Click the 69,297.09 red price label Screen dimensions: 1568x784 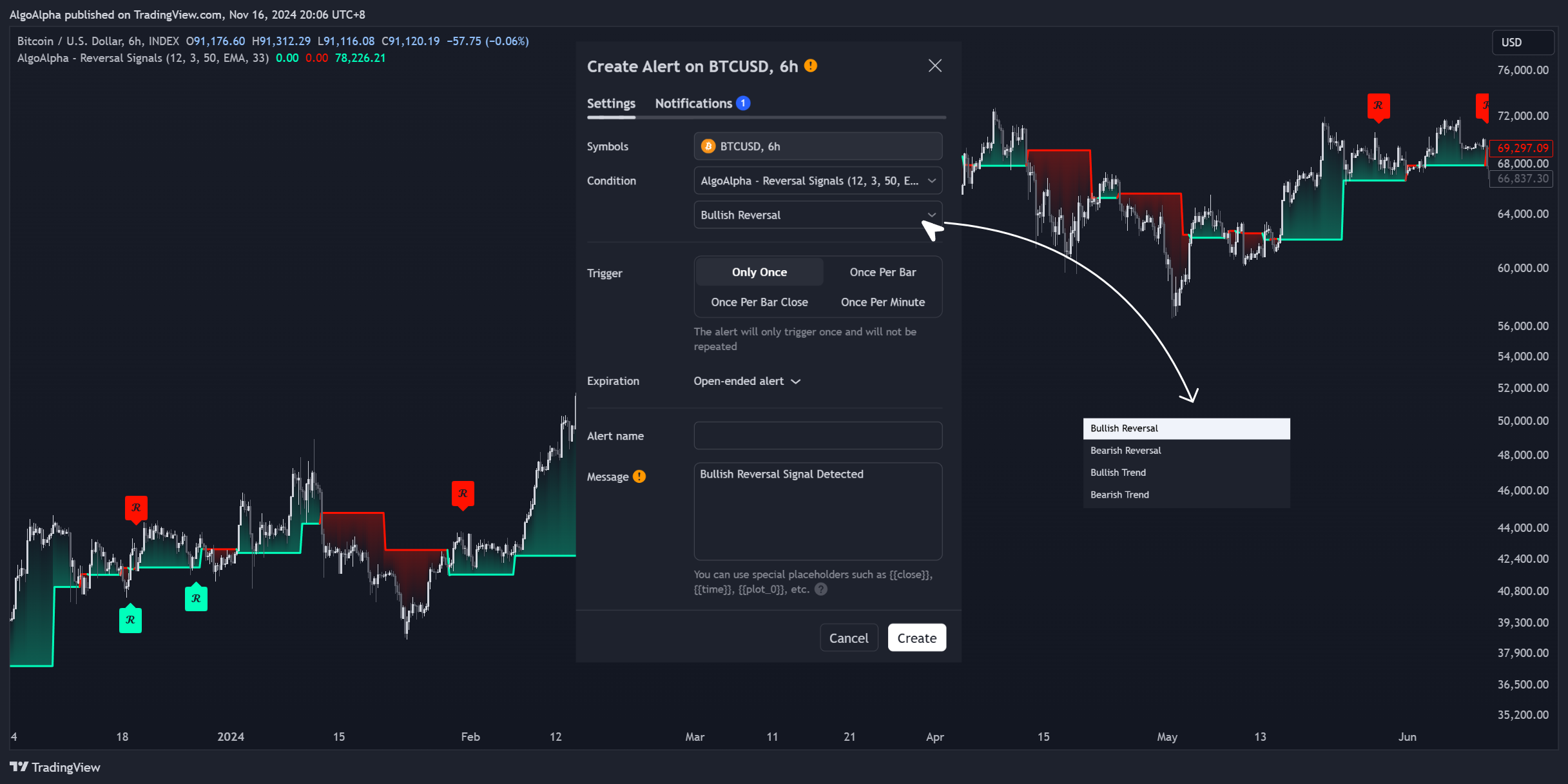pyautogui.click(x=1522, y=148)
